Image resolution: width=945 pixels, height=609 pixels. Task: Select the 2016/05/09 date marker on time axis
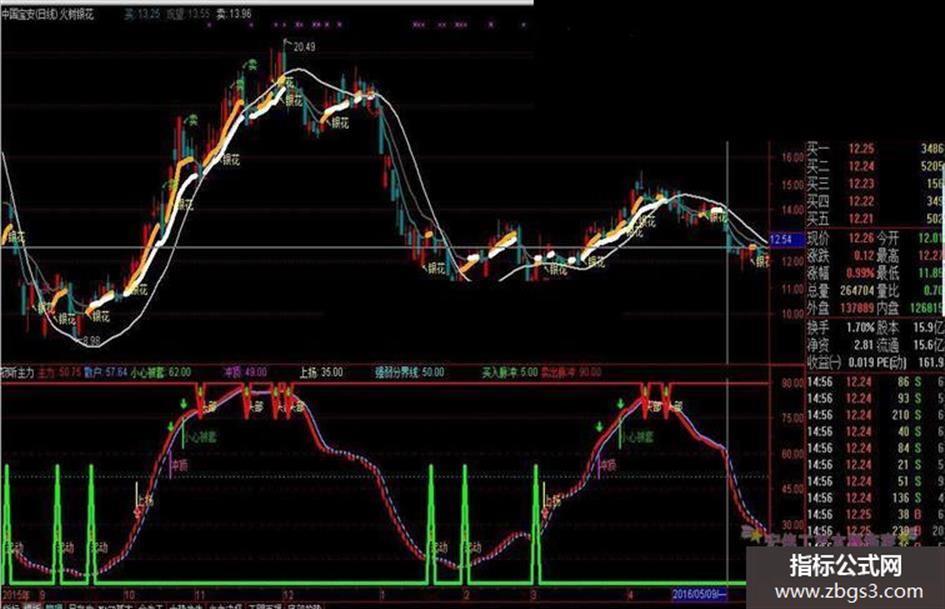(x=700, y=594)
